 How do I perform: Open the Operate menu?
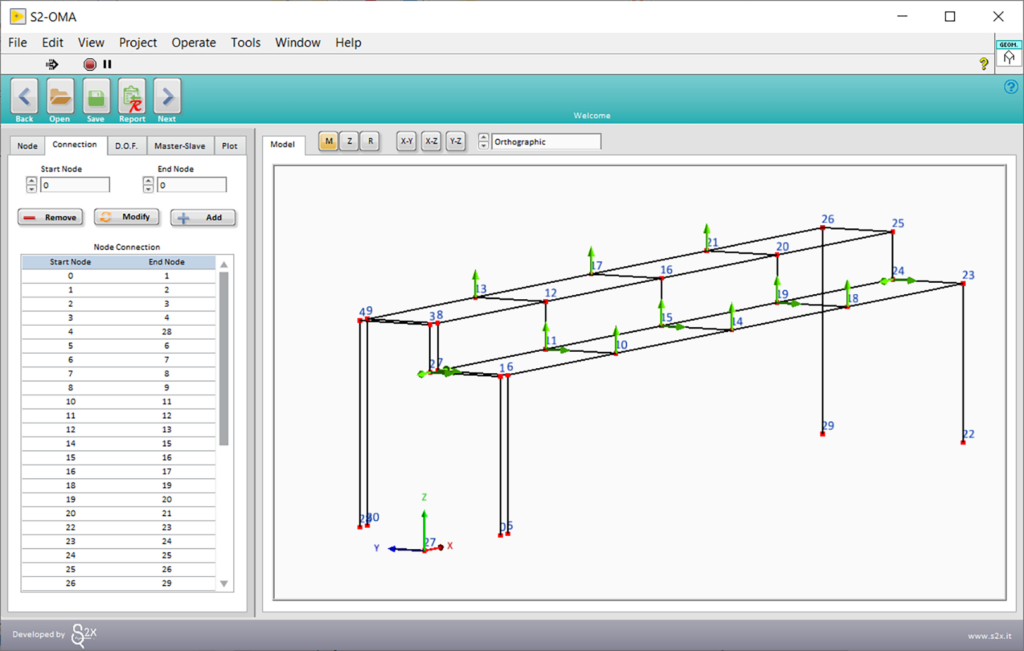194,42
